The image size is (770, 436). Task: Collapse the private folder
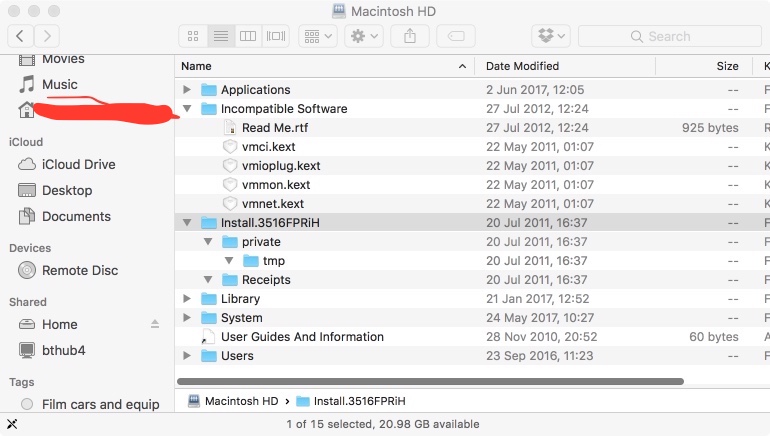[x=208, y=242]
